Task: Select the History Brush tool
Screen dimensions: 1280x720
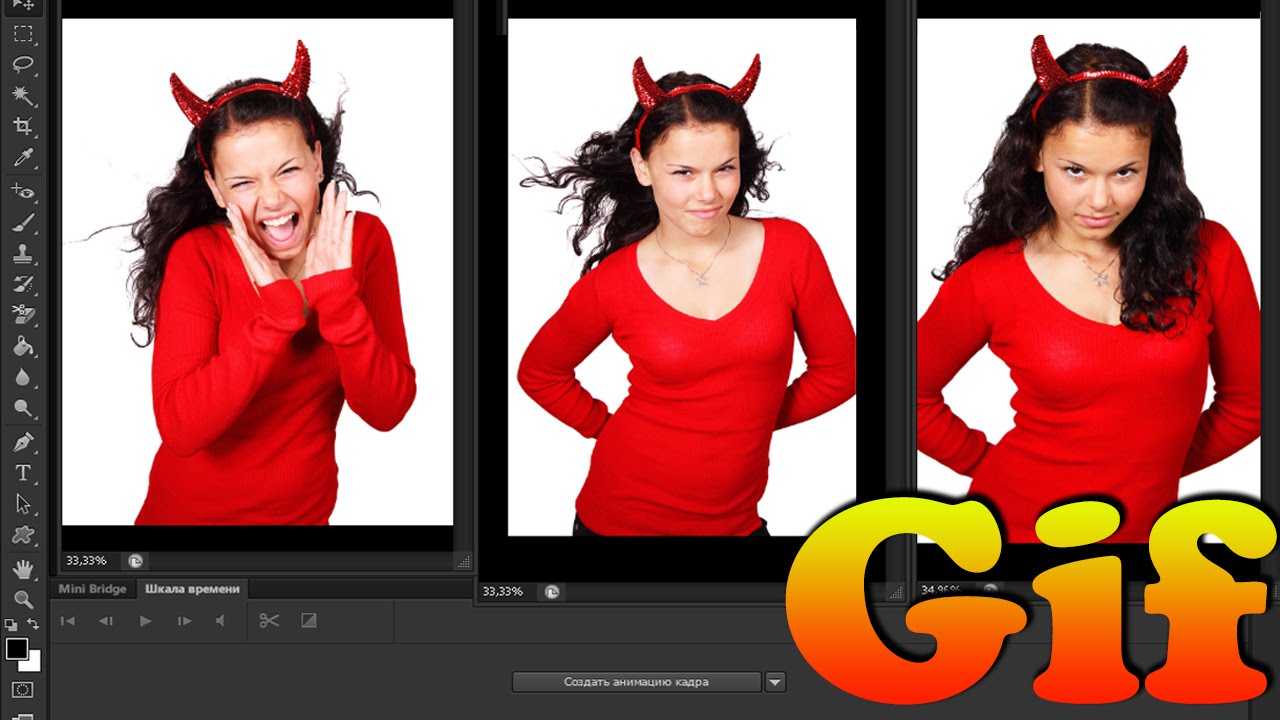Action: [x=23, y=284]
